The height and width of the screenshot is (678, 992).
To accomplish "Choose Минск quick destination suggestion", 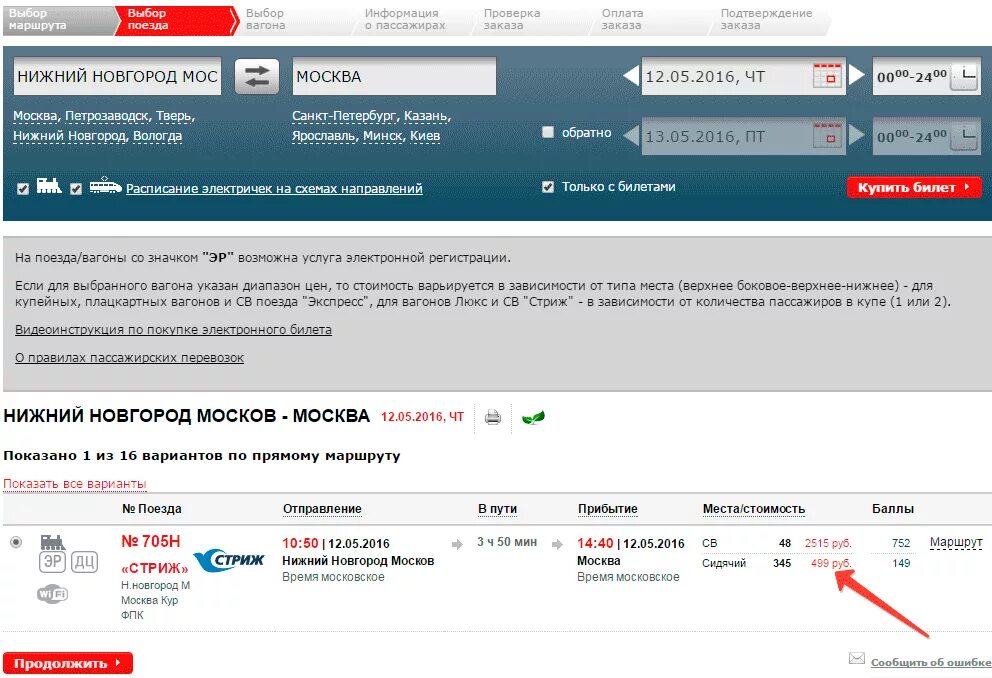I will pos(383,135).
